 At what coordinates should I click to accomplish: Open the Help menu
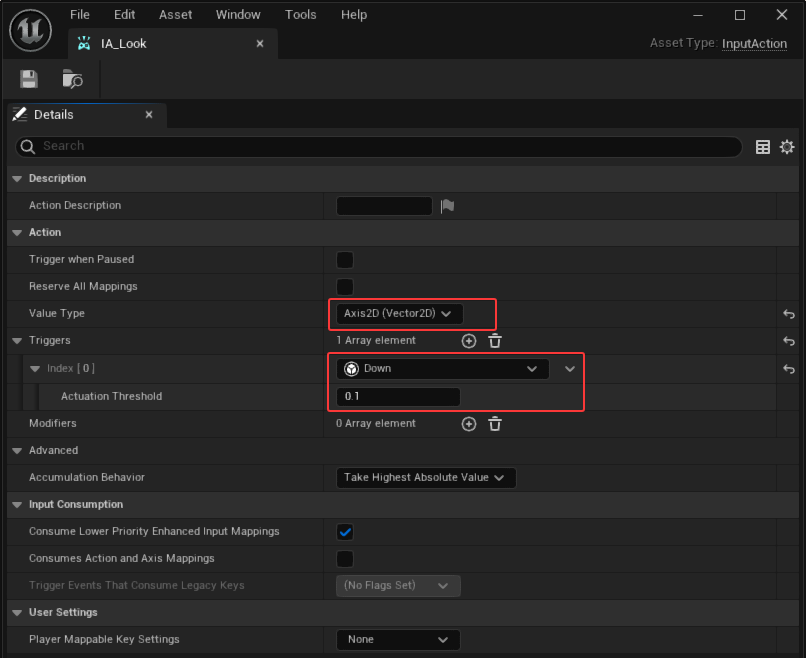(354, 14)
